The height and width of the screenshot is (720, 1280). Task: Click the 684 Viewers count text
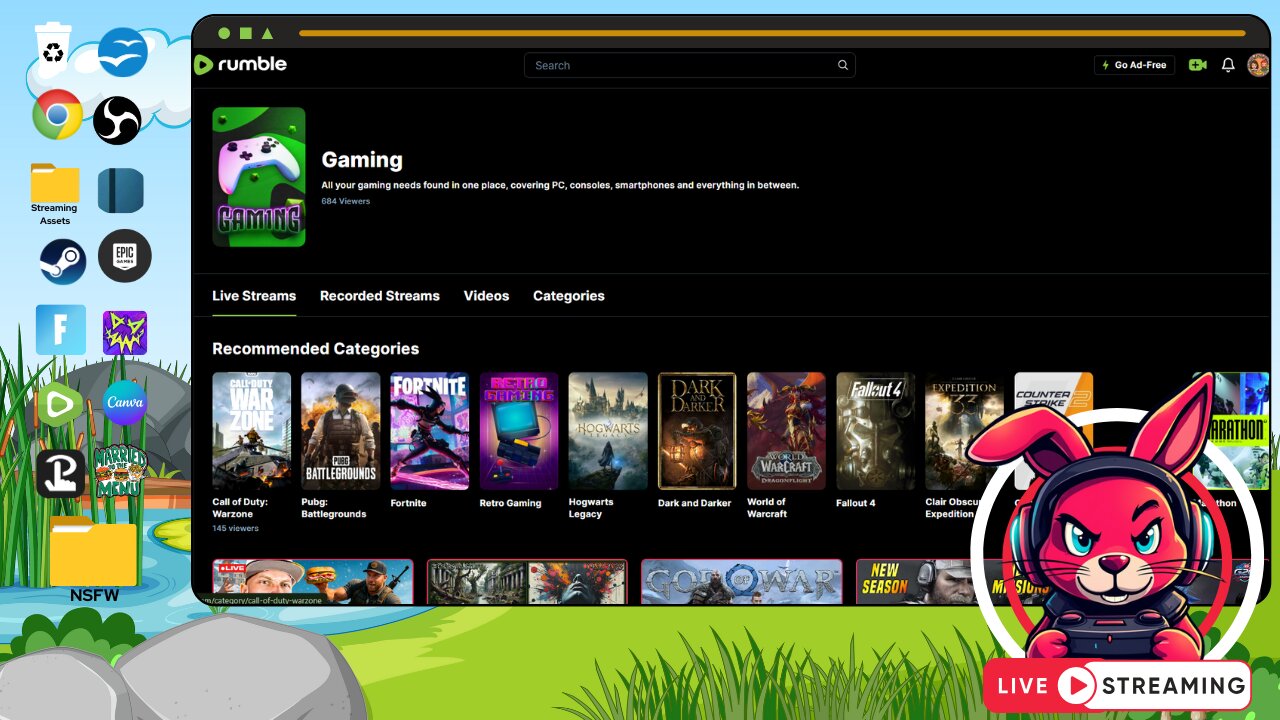click(346, 201)
